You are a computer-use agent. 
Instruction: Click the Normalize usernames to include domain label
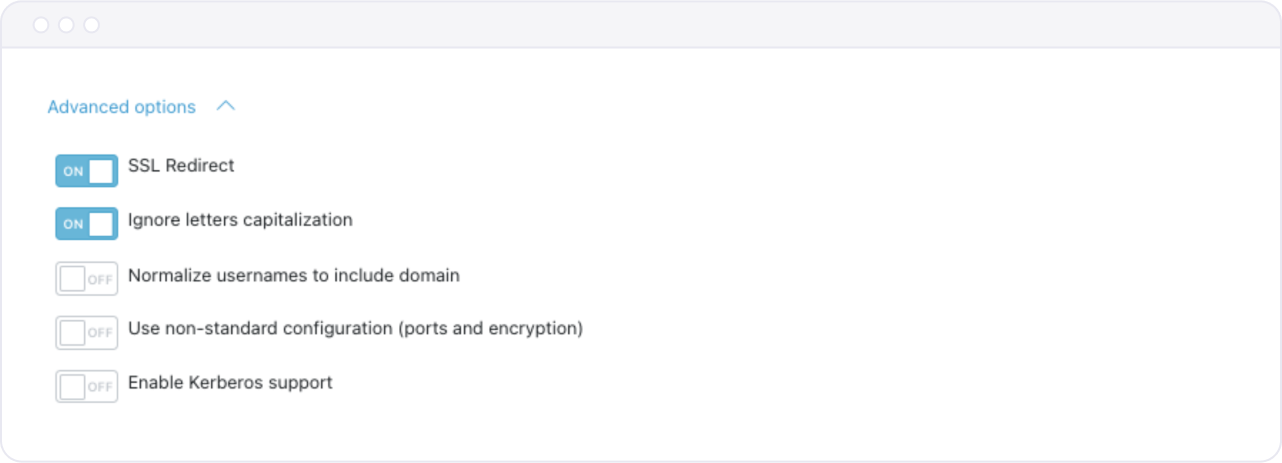[x=294, y=275]
